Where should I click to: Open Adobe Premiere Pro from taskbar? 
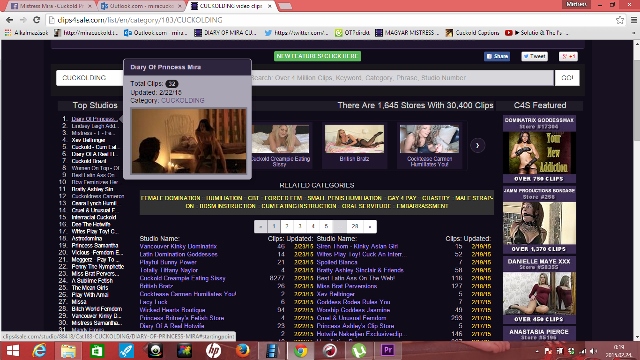388,351
